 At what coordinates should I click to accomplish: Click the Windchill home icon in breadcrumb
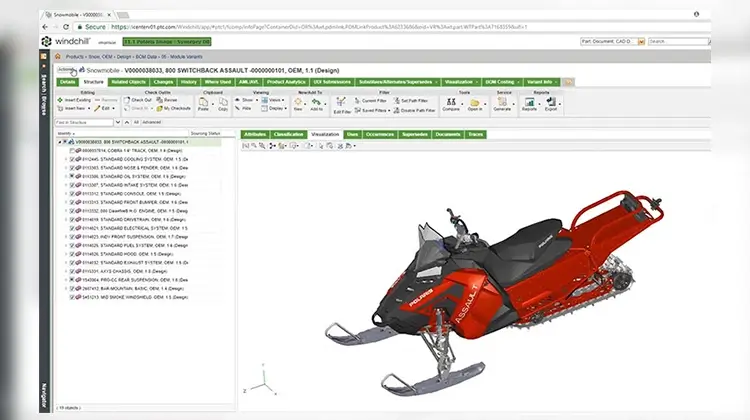[x=57, y=56]
